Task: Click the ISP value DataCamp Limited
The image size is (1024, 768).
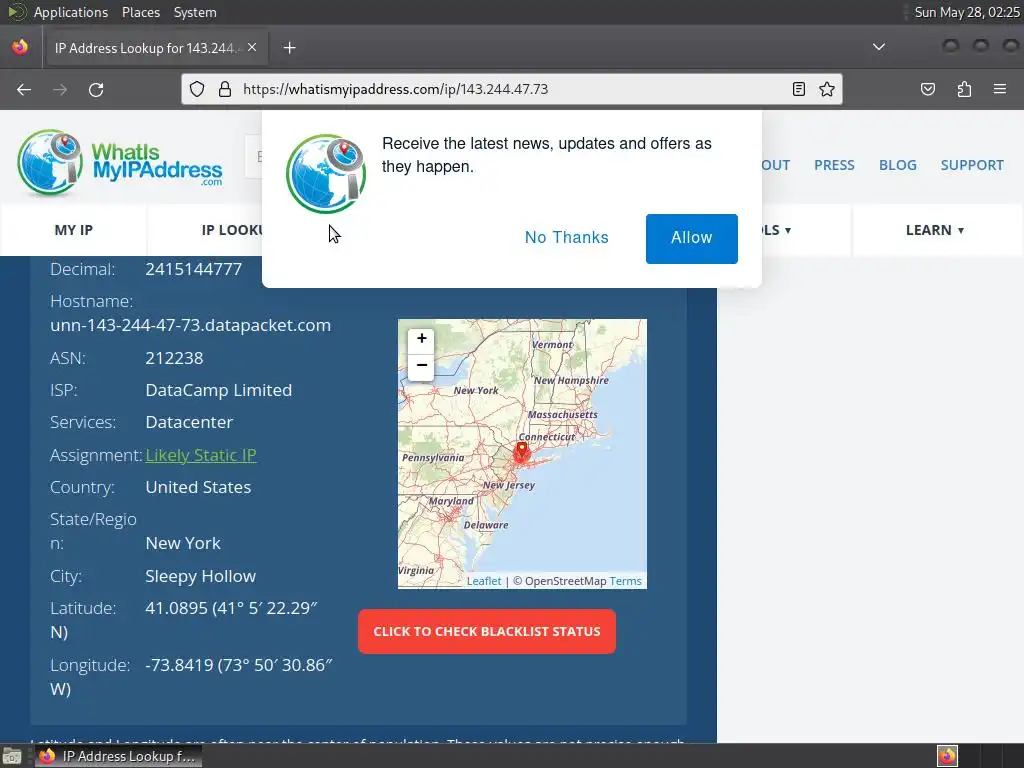Action: click(x=218, y=390)
